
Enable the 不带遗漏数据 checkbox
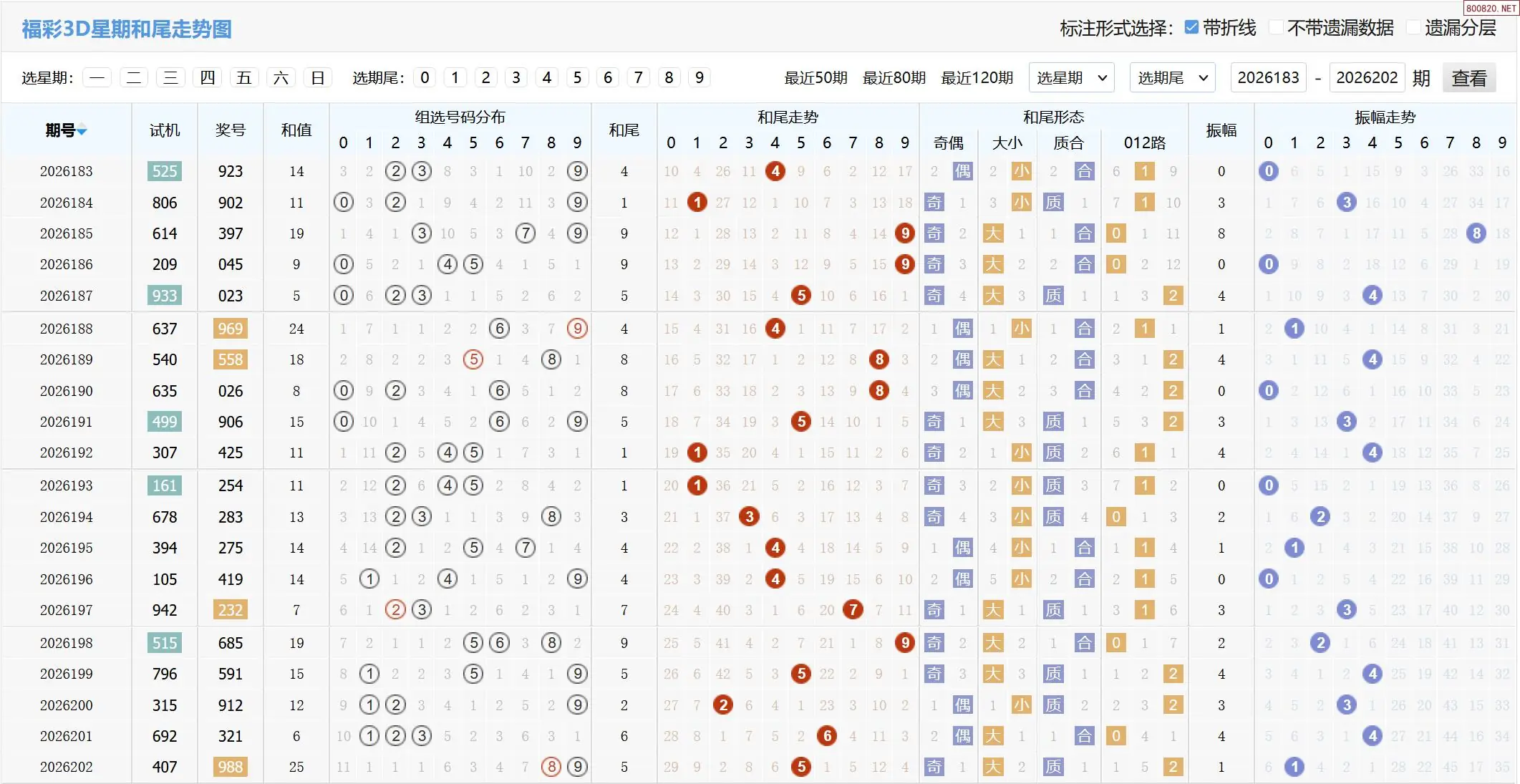[x=1276, y=27]
